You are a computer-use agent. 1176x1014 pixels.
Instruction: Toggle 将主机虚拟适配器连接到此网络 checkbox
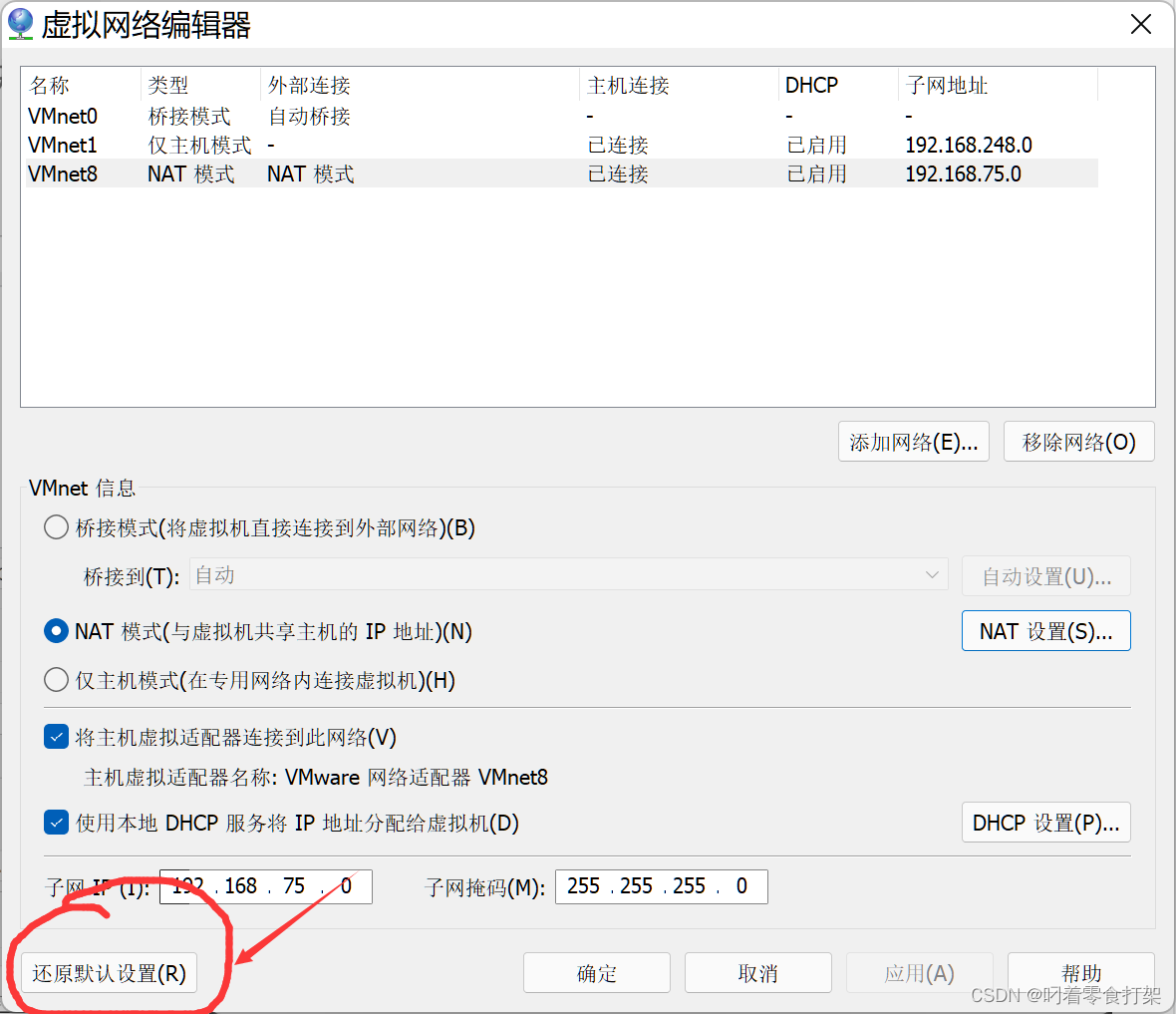(x=56, y=737)
